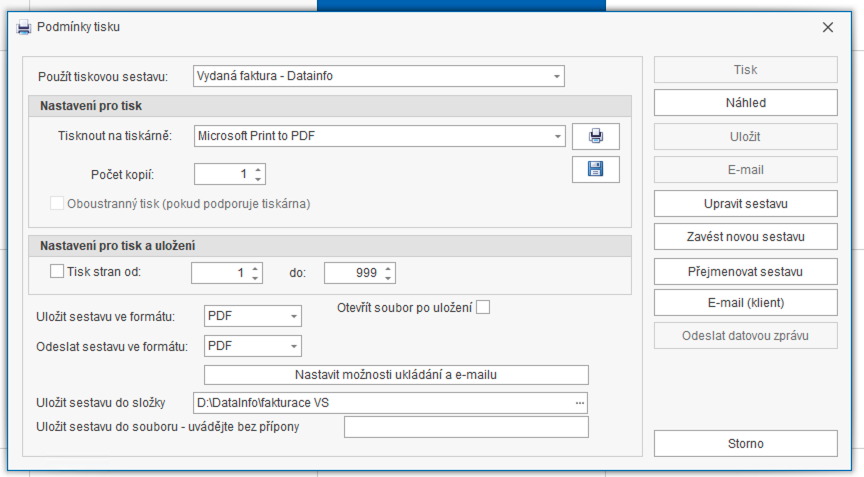The height and width of the screenshot is (477, 864).
Task: Click the ellipsis browse button for save folder
Action: (x=579, y=402)
